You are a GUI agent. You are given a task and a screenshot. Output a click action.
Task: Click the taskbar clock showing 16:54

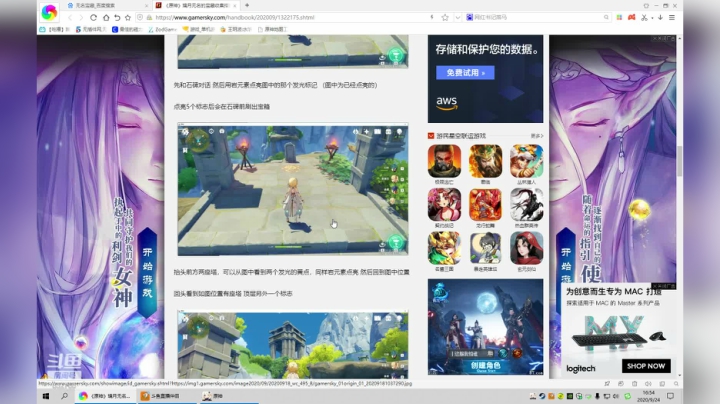coord(649,396)
